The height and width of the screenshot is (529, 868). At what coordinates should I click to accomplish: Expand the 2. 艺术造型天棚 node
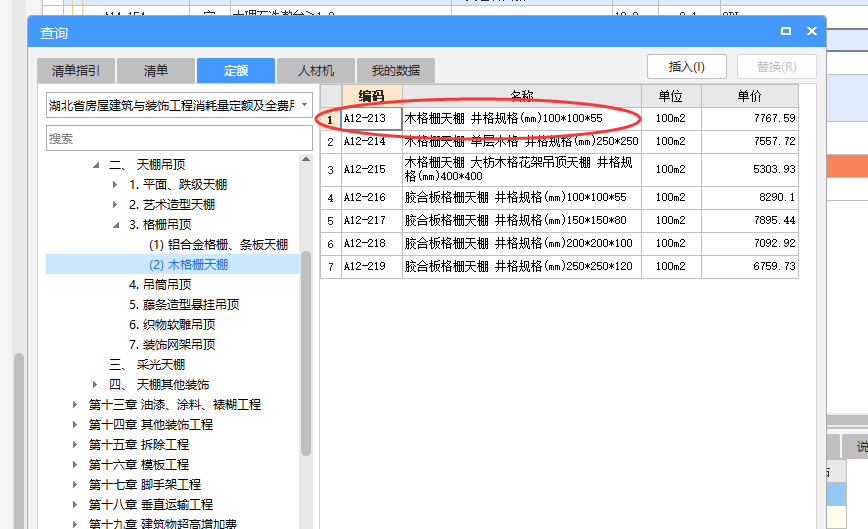click(115, 204)
